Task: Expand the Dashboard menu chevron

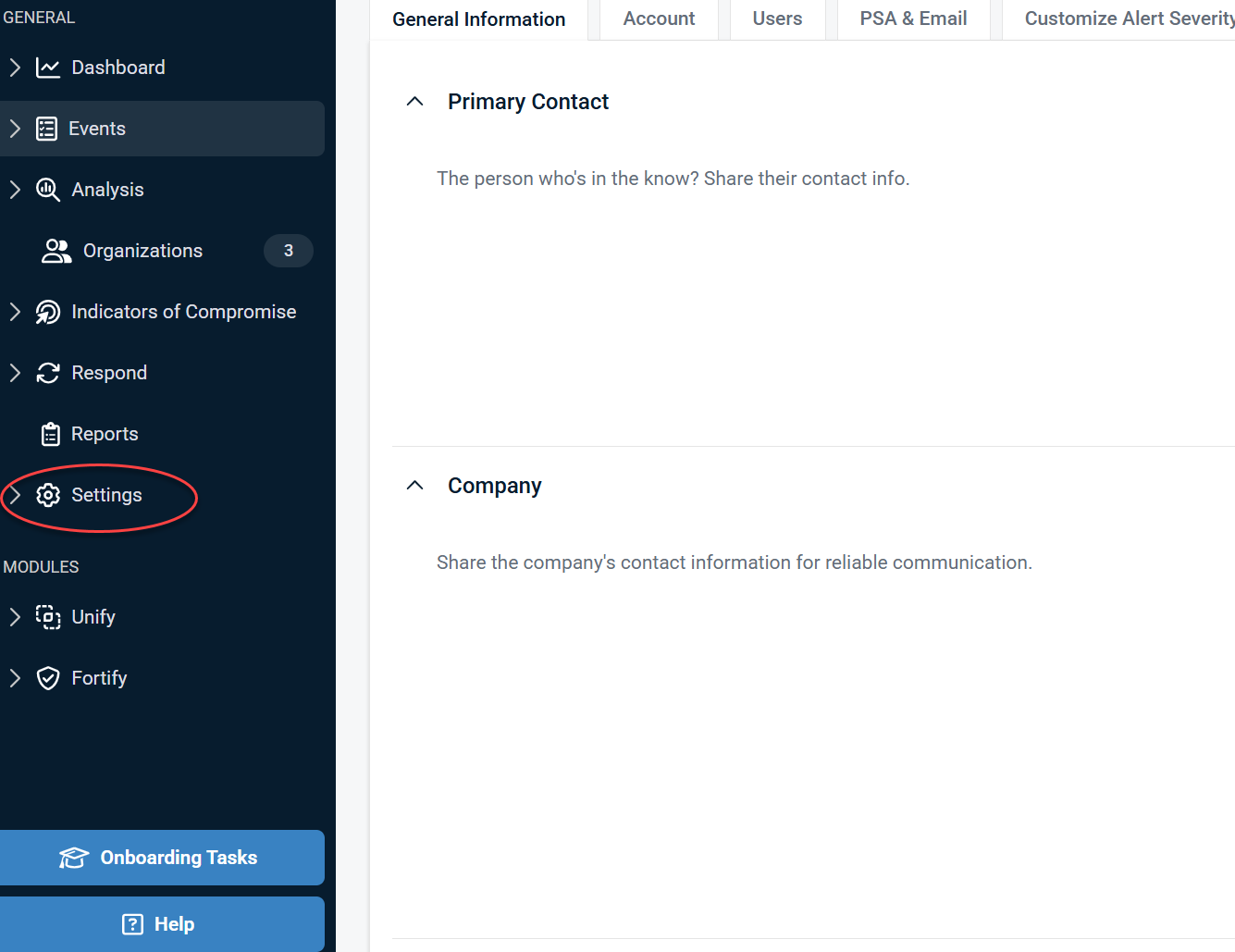Action: [x=15, y=68]
